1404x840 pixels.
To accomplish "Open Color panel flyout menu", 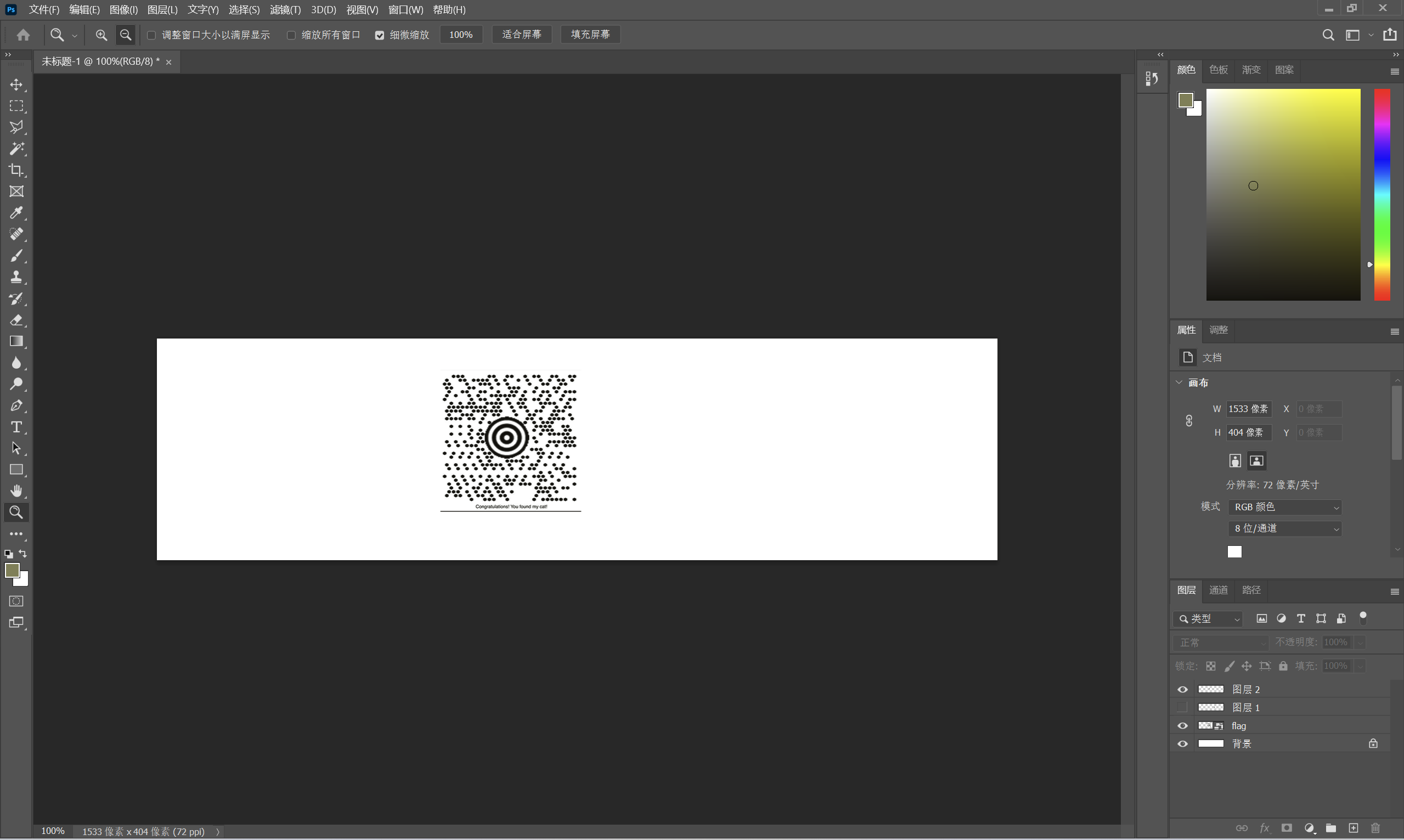I will (x=1394, y=71).
